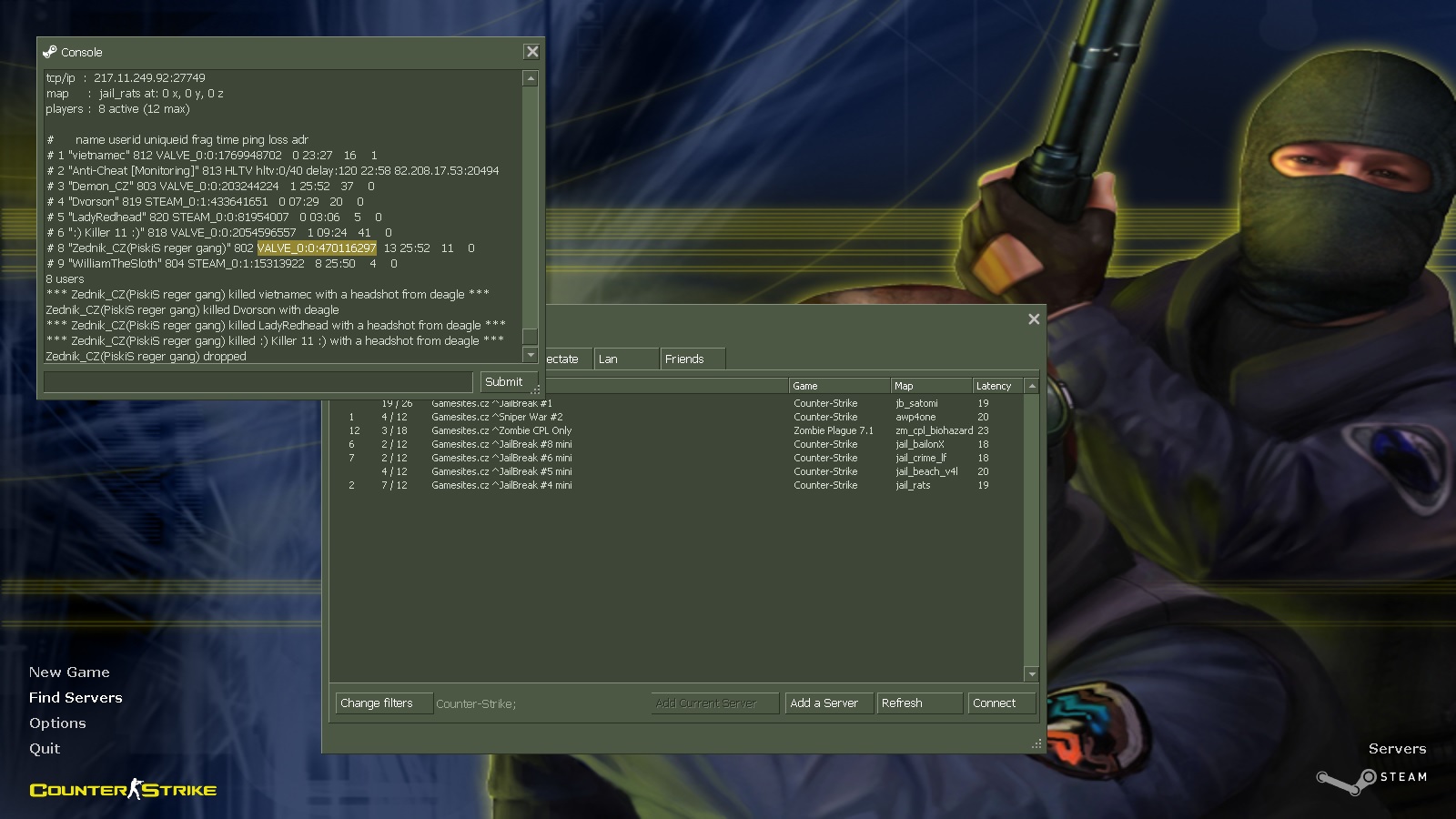The image size is (1456, 819).
Task: Click the Zombie Plague 7.1 game cell
Action: [833, 430]
